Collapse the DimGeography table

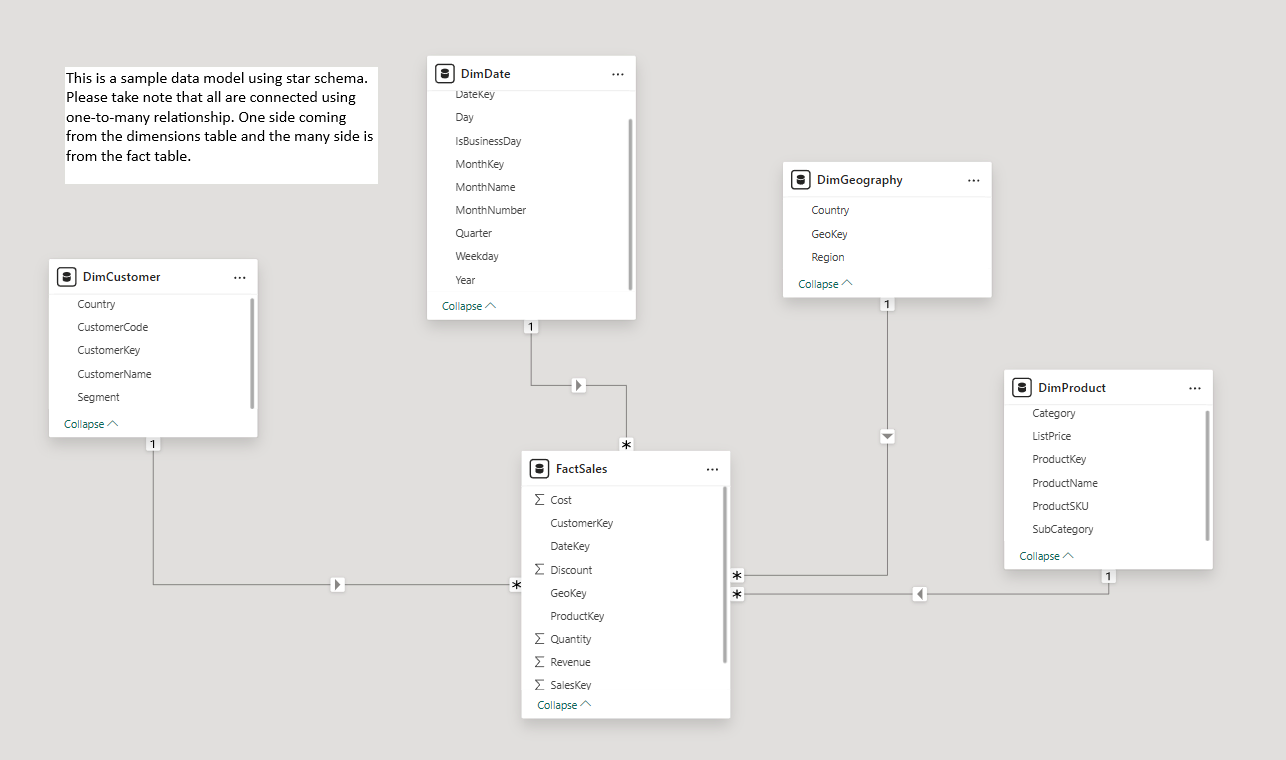(x=825, y=284)
